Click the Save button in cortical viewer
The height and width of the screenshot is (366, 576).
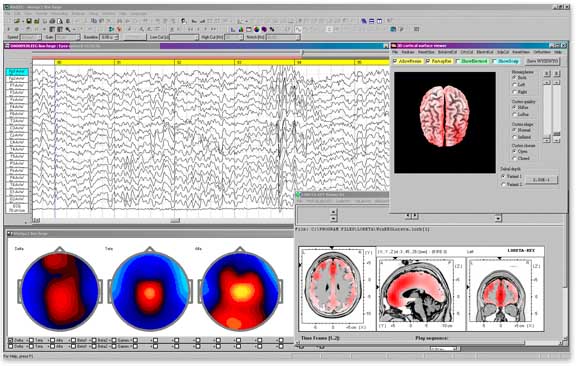pos(543,61)
